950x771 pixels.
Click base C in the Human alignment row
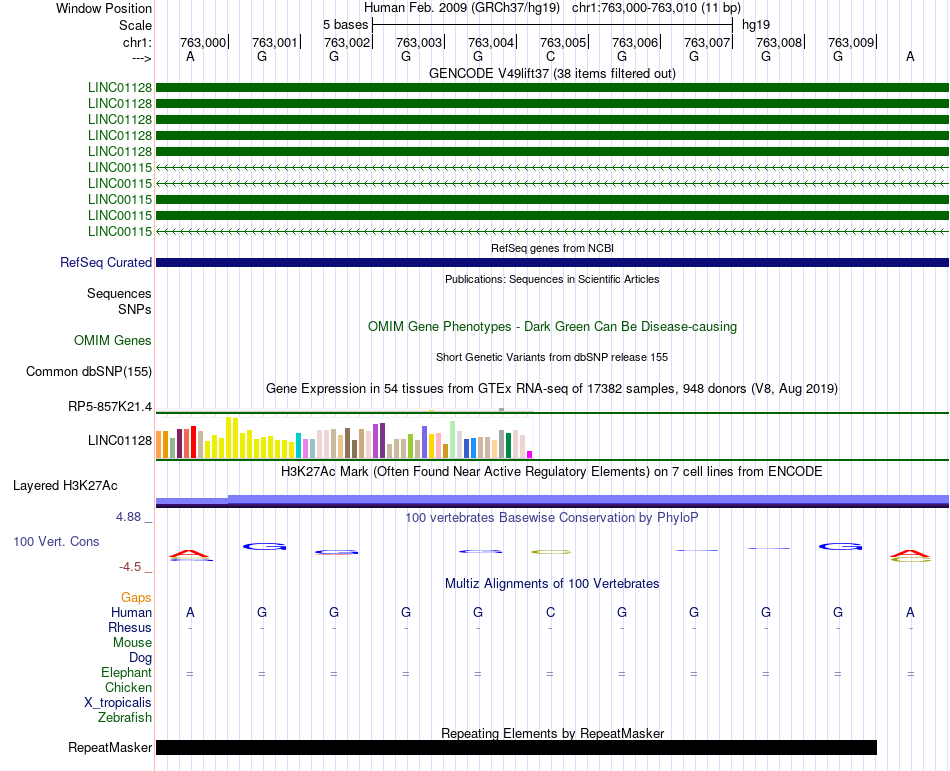click(550, 612)
